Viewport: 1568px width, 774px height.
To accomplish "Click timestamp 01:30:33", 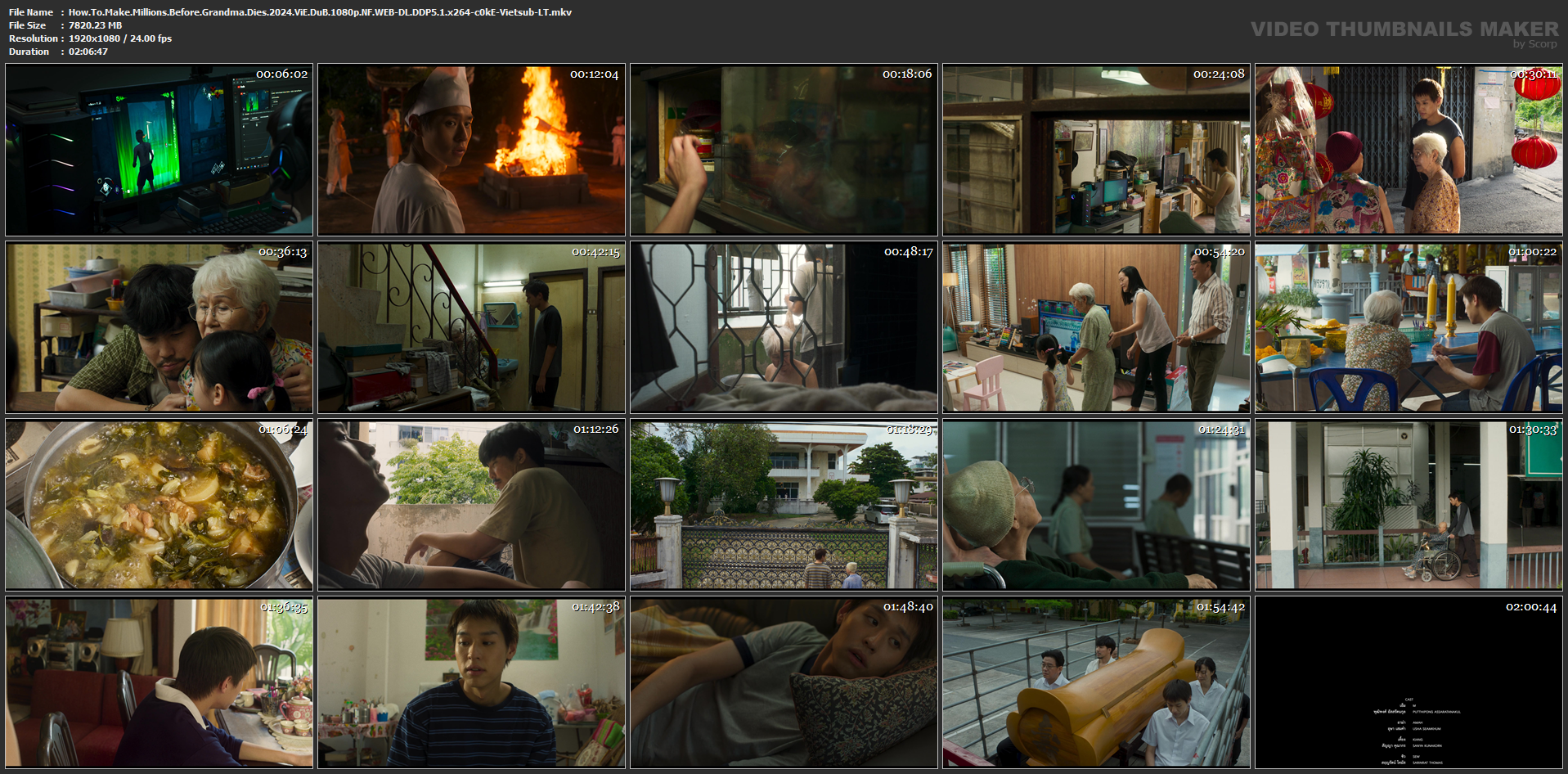I will click(x=1534, y=429).
